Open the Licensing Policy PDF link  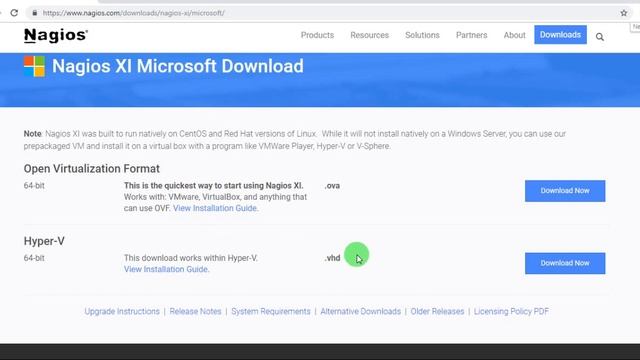(x=511, y=311)
